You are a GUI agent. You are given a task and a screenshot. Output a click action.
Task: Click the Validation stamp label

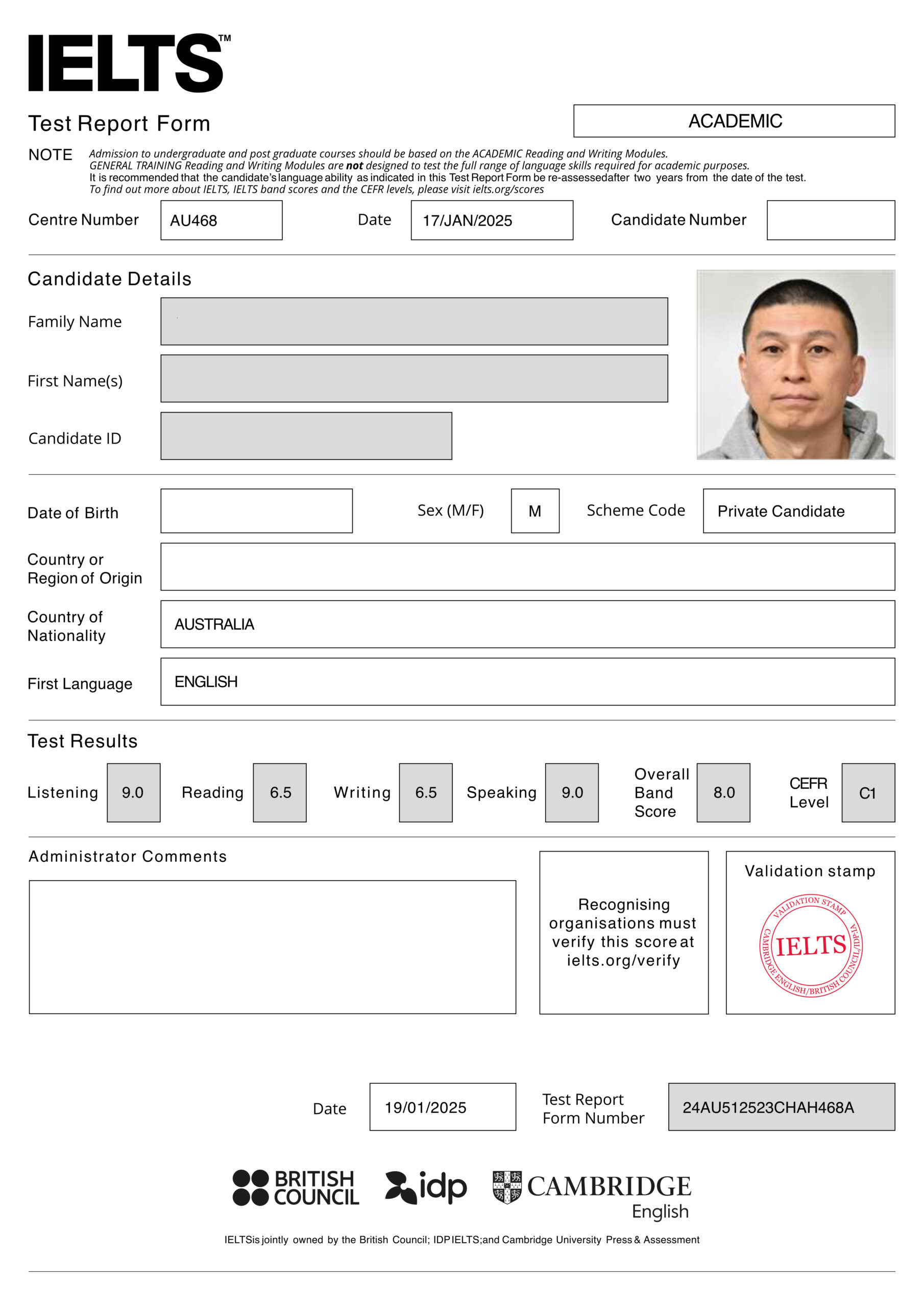tap(810, 871)
